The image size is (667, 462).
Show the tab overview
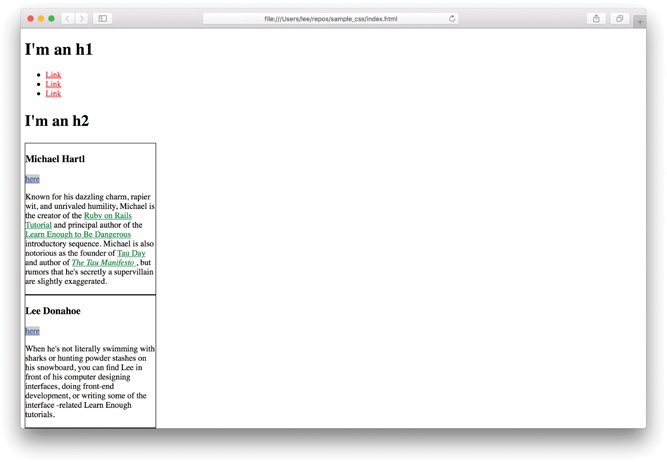coord(619,19)
